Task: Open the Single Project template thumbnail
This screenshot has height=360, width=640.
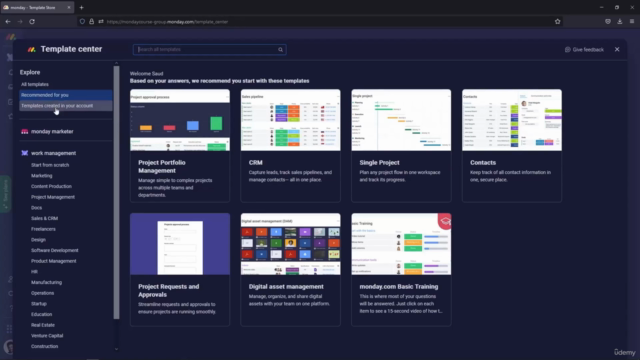Action: tap(401, 120)
